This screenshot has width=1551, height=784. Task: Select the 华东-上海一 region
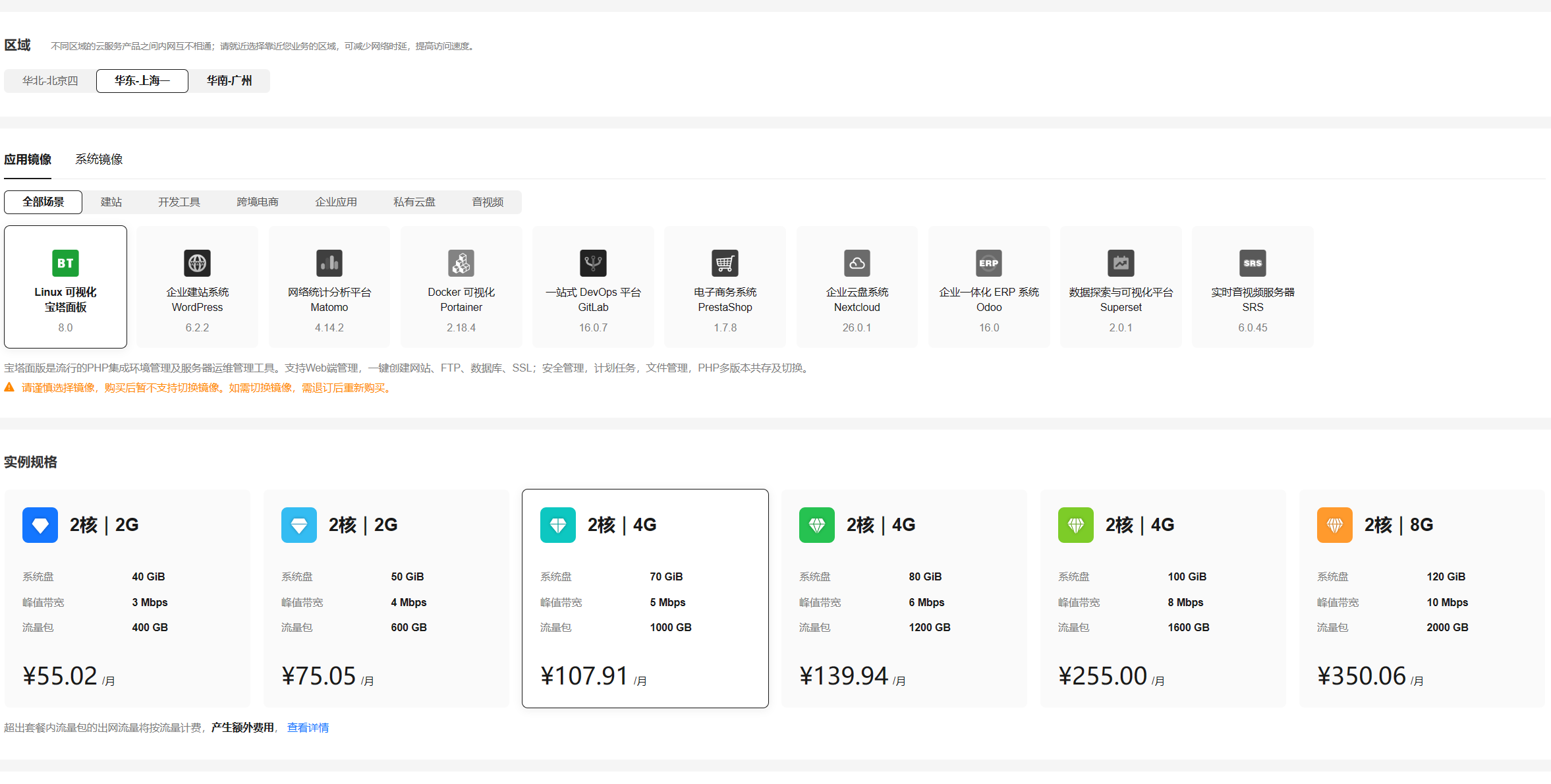[x=142, y=81]
